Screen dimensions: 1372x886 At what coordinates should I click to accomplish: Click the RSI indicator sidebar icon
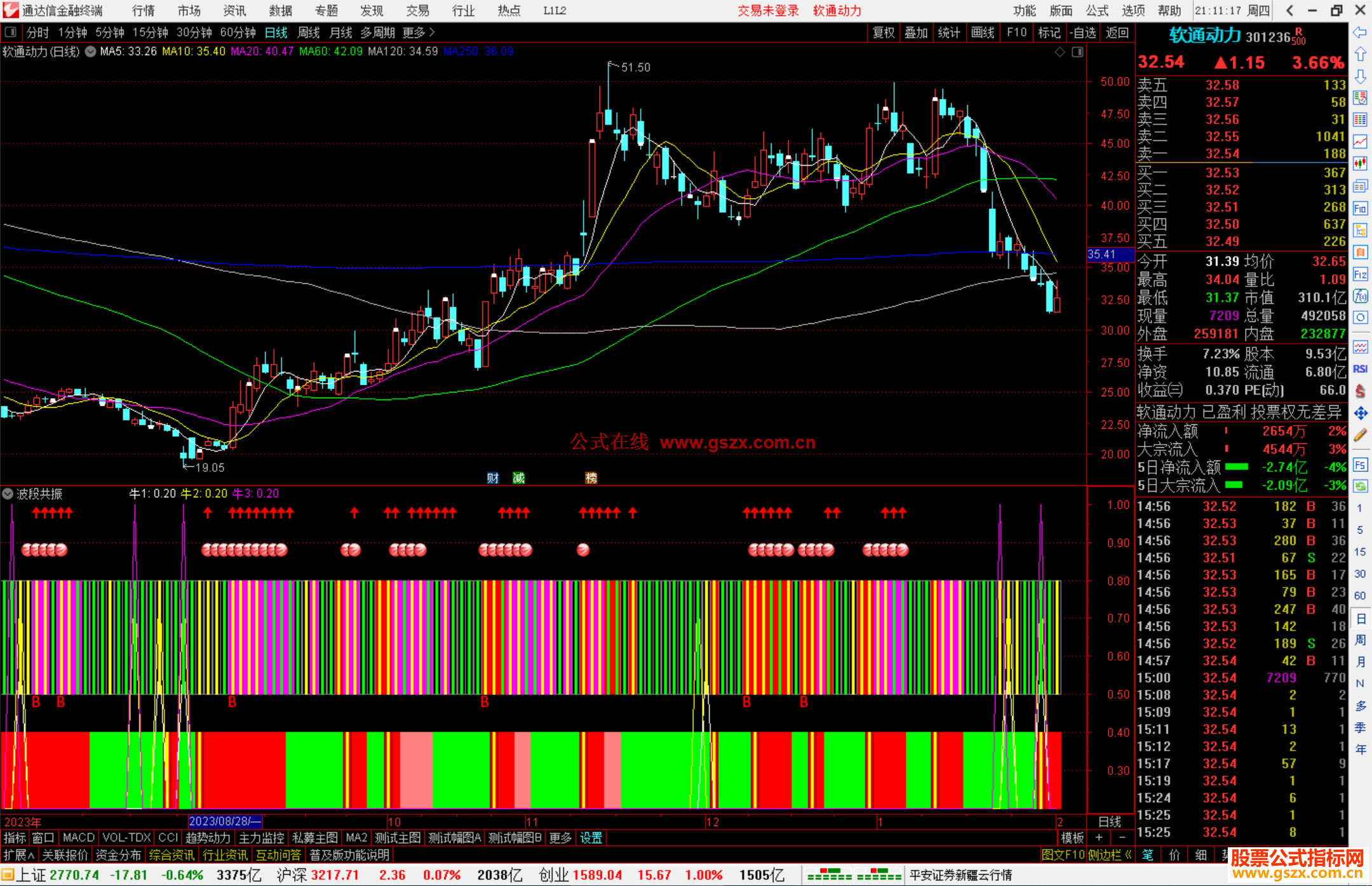coord(1360,369)
